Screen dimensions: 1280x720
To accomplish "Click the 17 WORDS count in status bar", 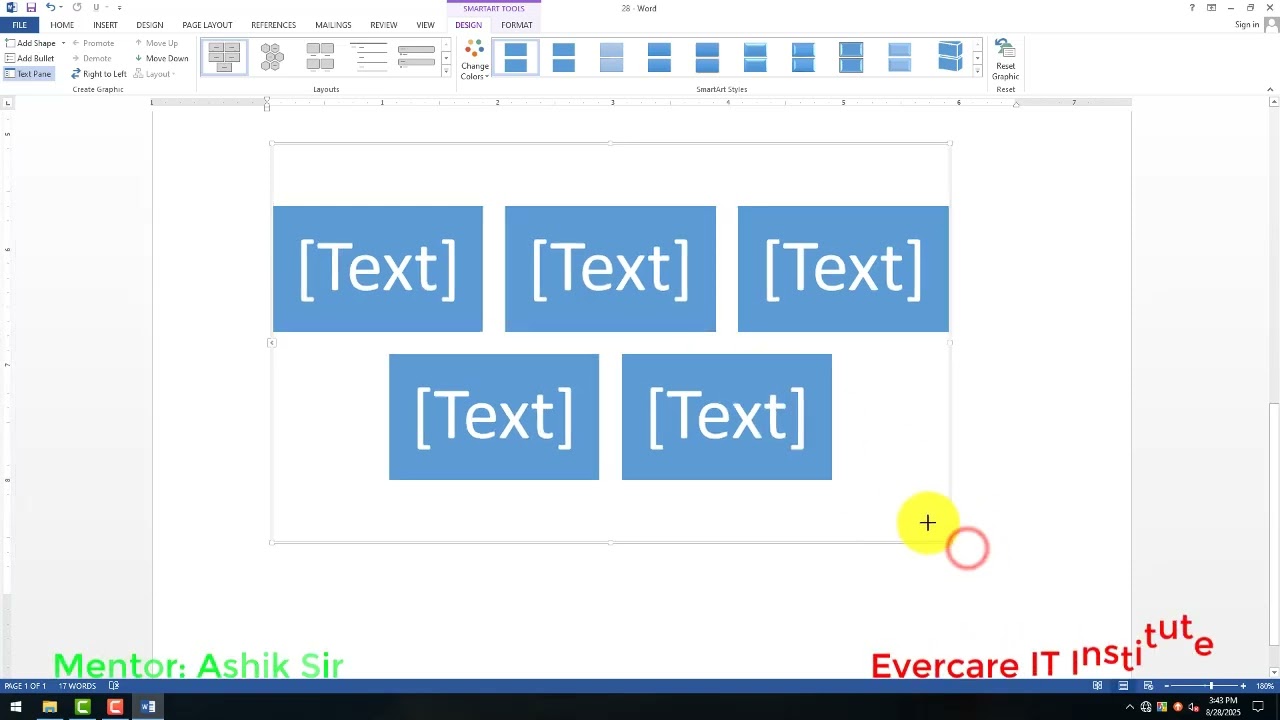I will point(77,686).
